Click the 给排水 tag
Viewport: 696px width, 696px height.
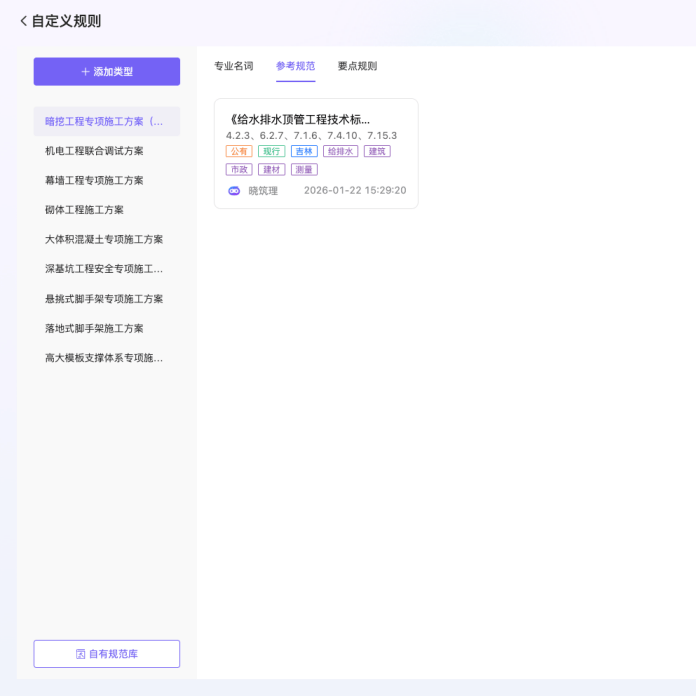(340, 151)
